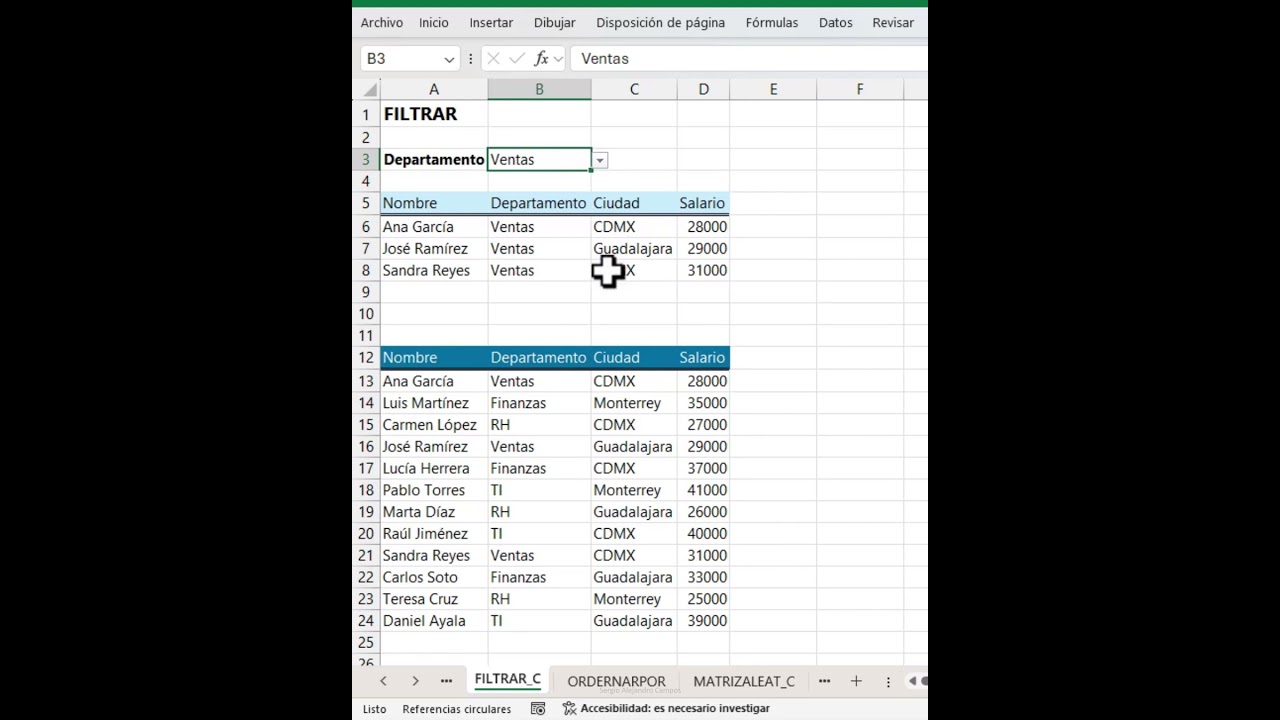Click horizontal scroll left arrow

pyautogui.click(x=912, y=681)
